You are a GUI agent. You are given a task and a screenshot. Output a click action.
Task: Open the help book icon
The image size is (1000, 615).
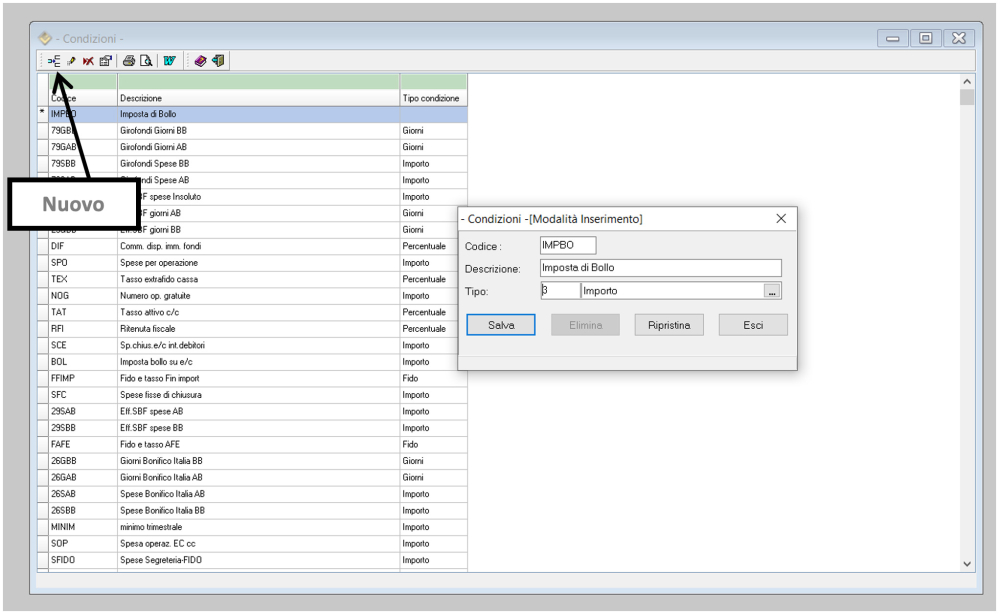pos(200,62)
